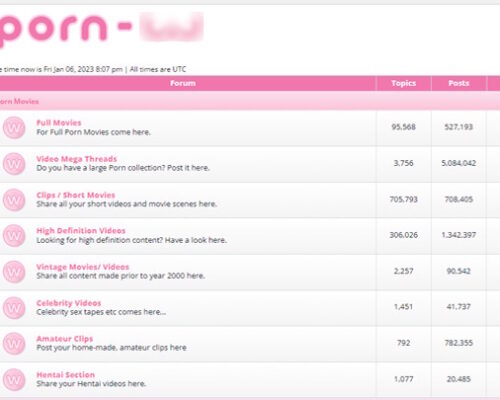500x400 pixels.
Task: Click the current time text Fri Jan 06, 2023
Action: click(83, 69)
